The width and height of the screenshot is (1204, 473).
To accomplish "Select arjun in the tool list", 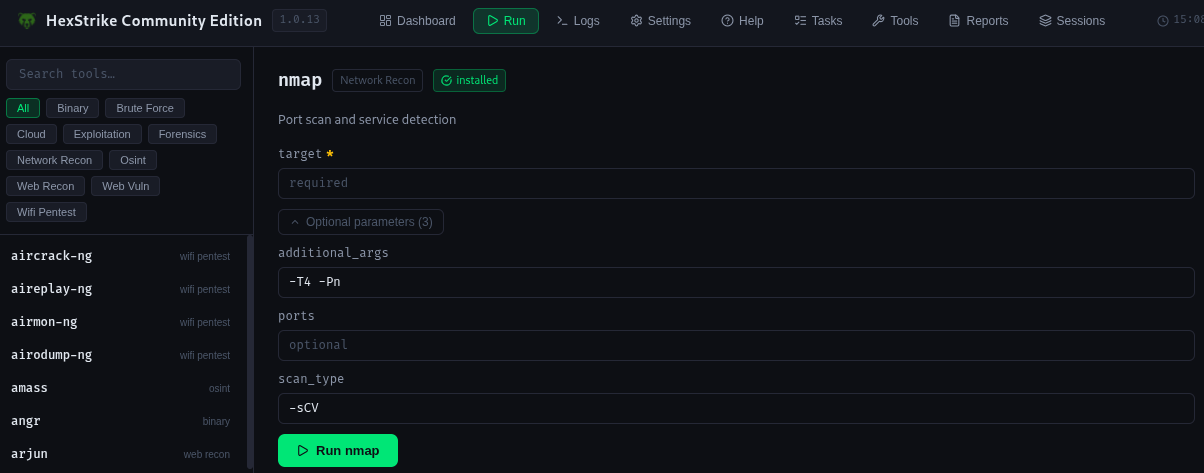I will (122, 454).
